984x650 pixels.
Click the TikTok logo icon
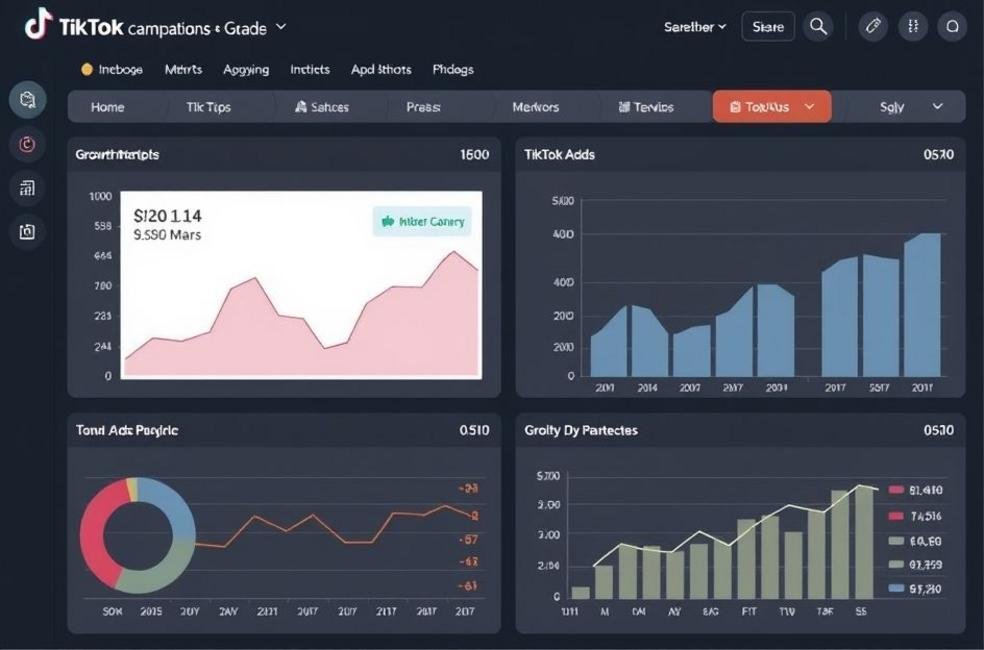click(x=38, y=26)
